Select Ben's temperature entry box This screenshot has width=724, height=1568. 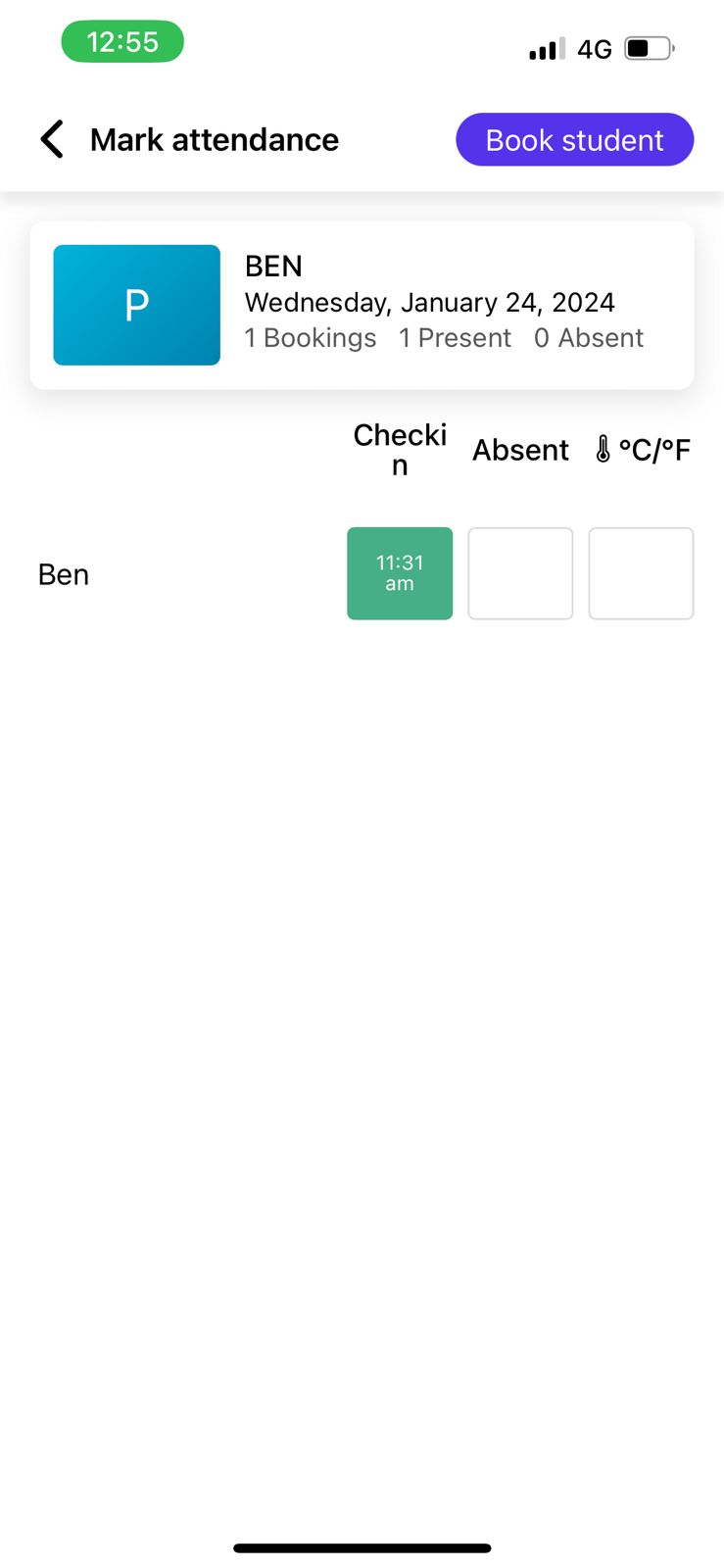(641, 573)
